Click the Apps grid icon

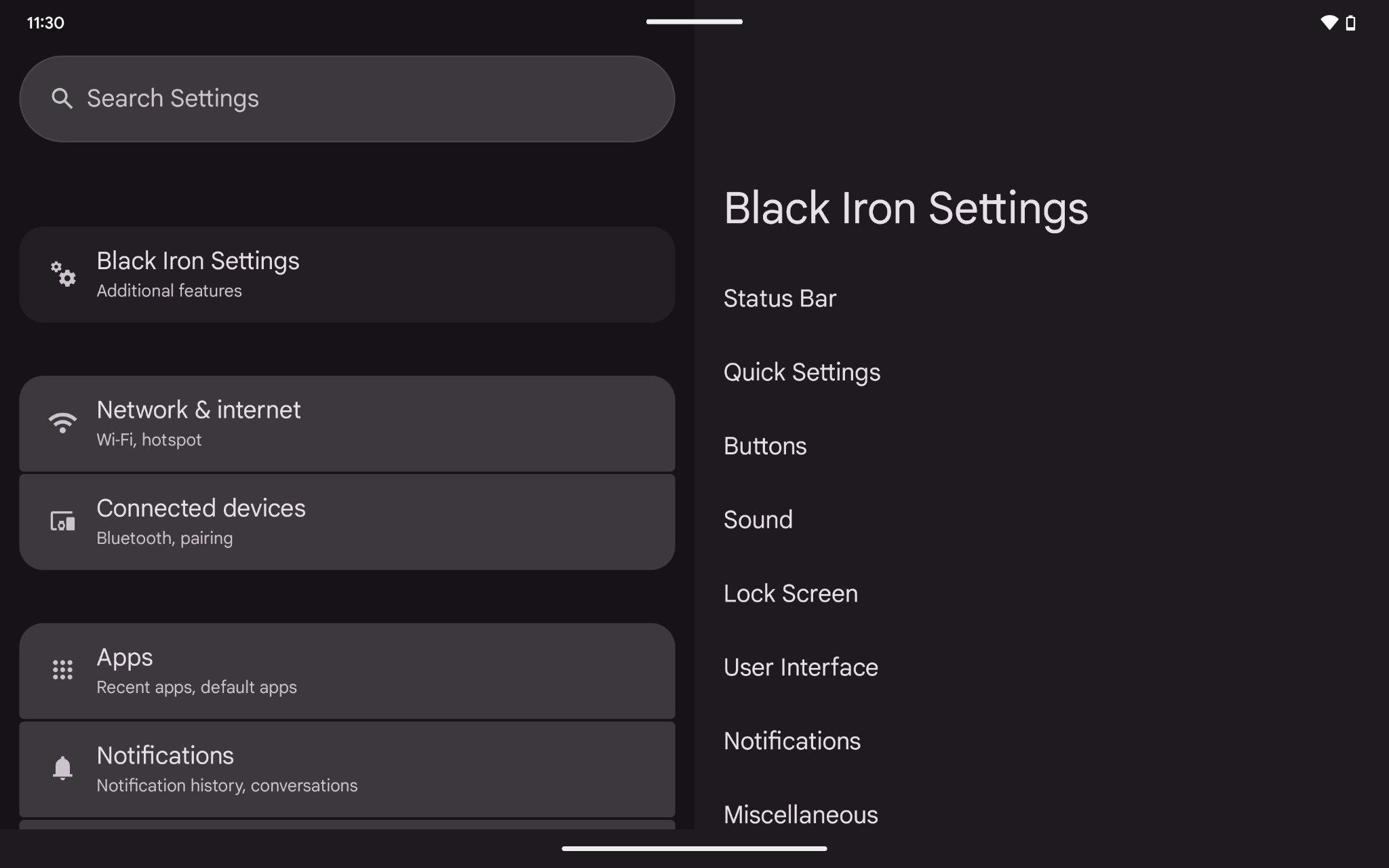pos(62,670)
